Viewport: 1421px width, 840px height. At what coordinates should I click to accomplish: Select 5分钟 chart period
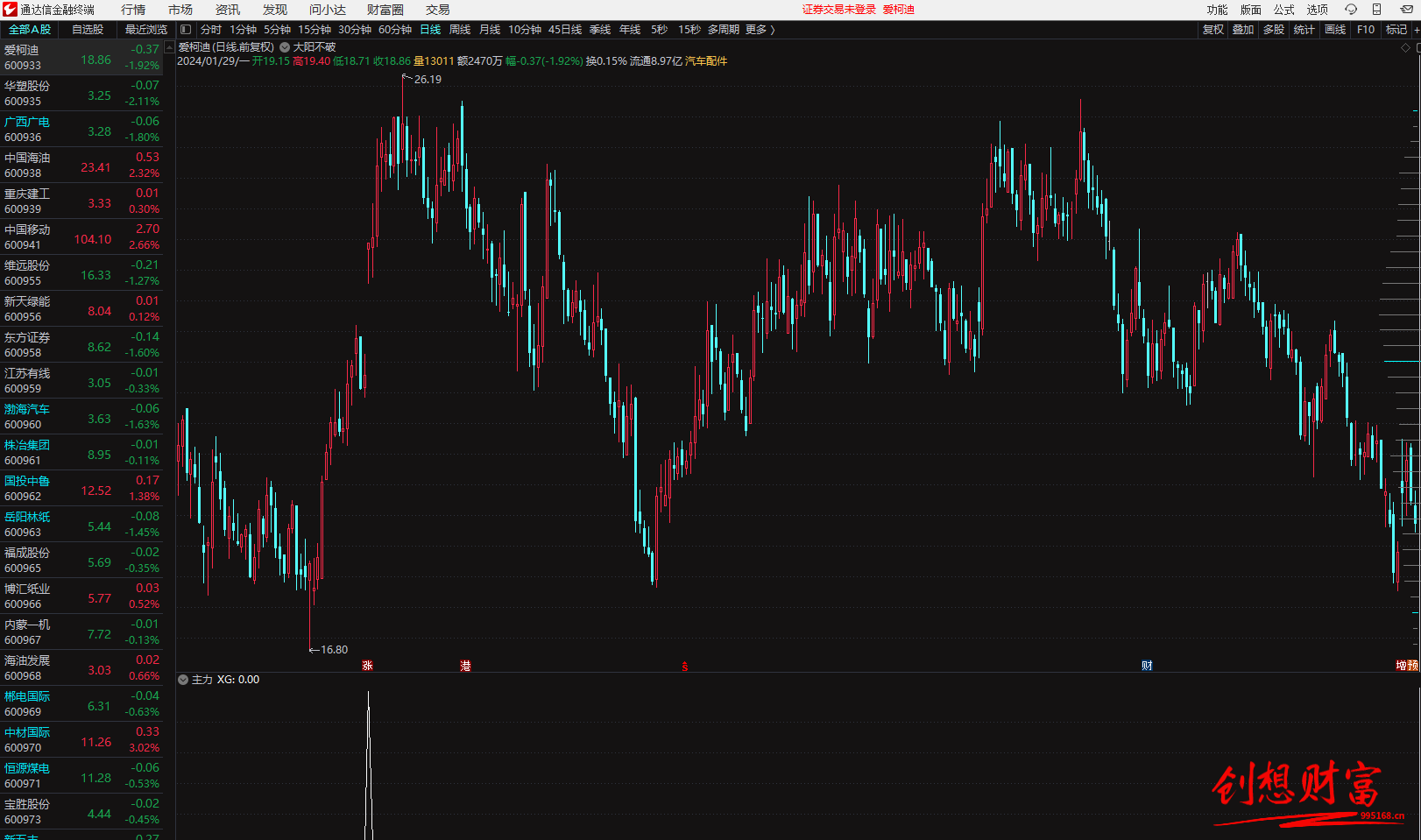[277, 30]
